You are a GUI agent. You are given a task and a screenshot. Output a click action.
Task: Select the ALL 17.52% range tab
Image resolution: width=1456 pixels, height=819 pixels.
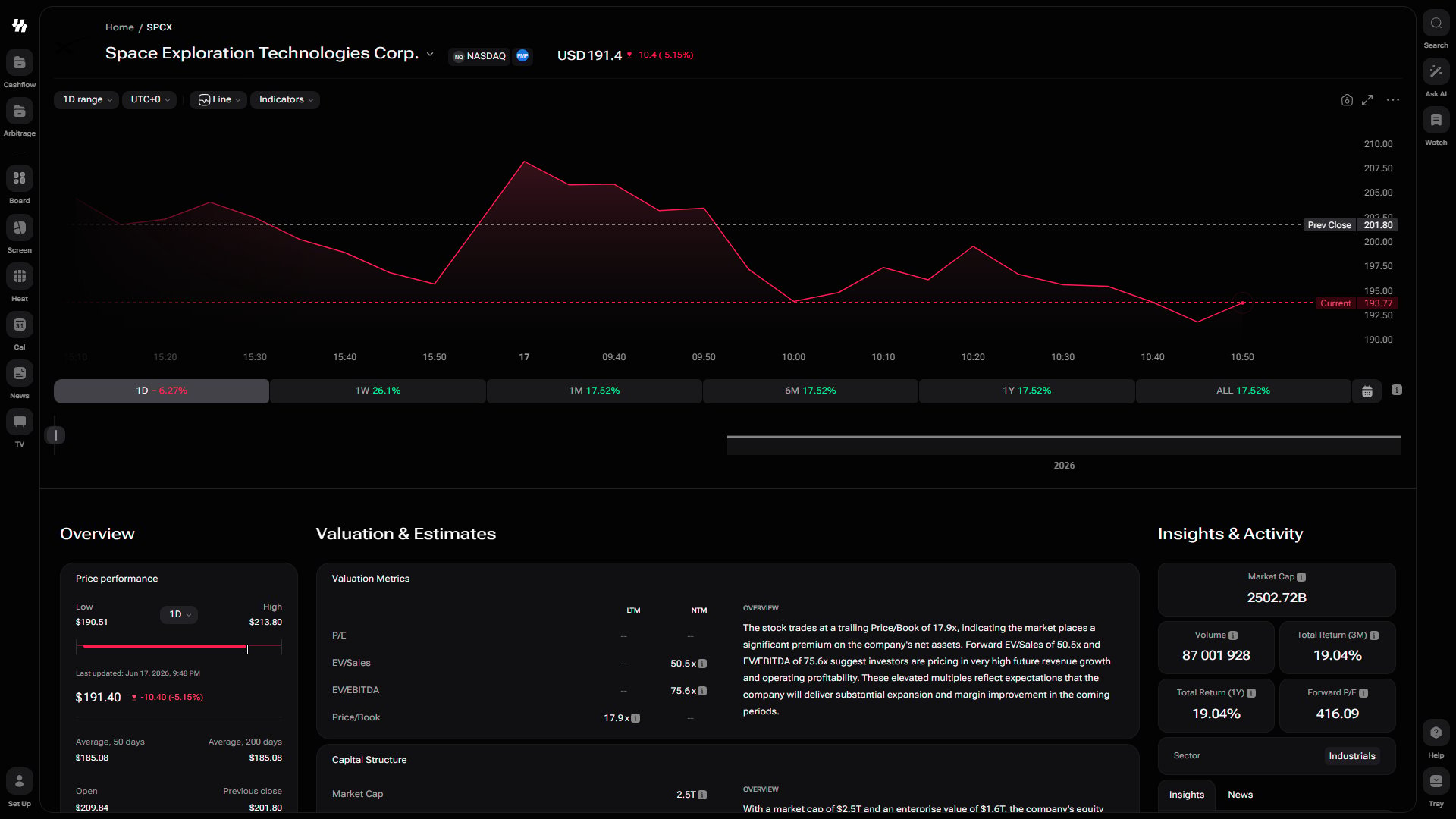[1244, 391]
